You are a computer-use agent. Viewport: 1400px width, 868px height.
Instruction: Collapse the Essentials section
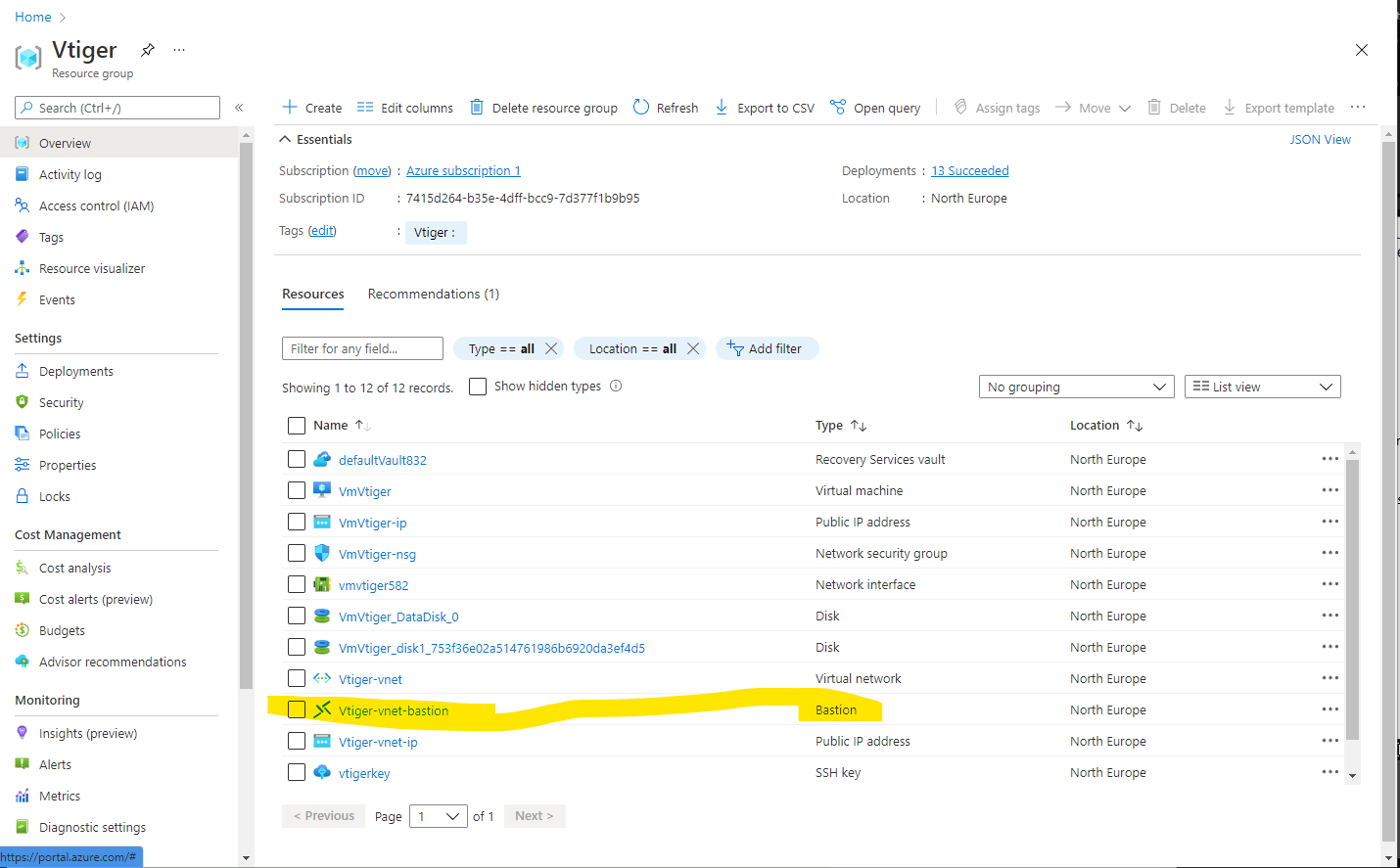pos(287,139)
